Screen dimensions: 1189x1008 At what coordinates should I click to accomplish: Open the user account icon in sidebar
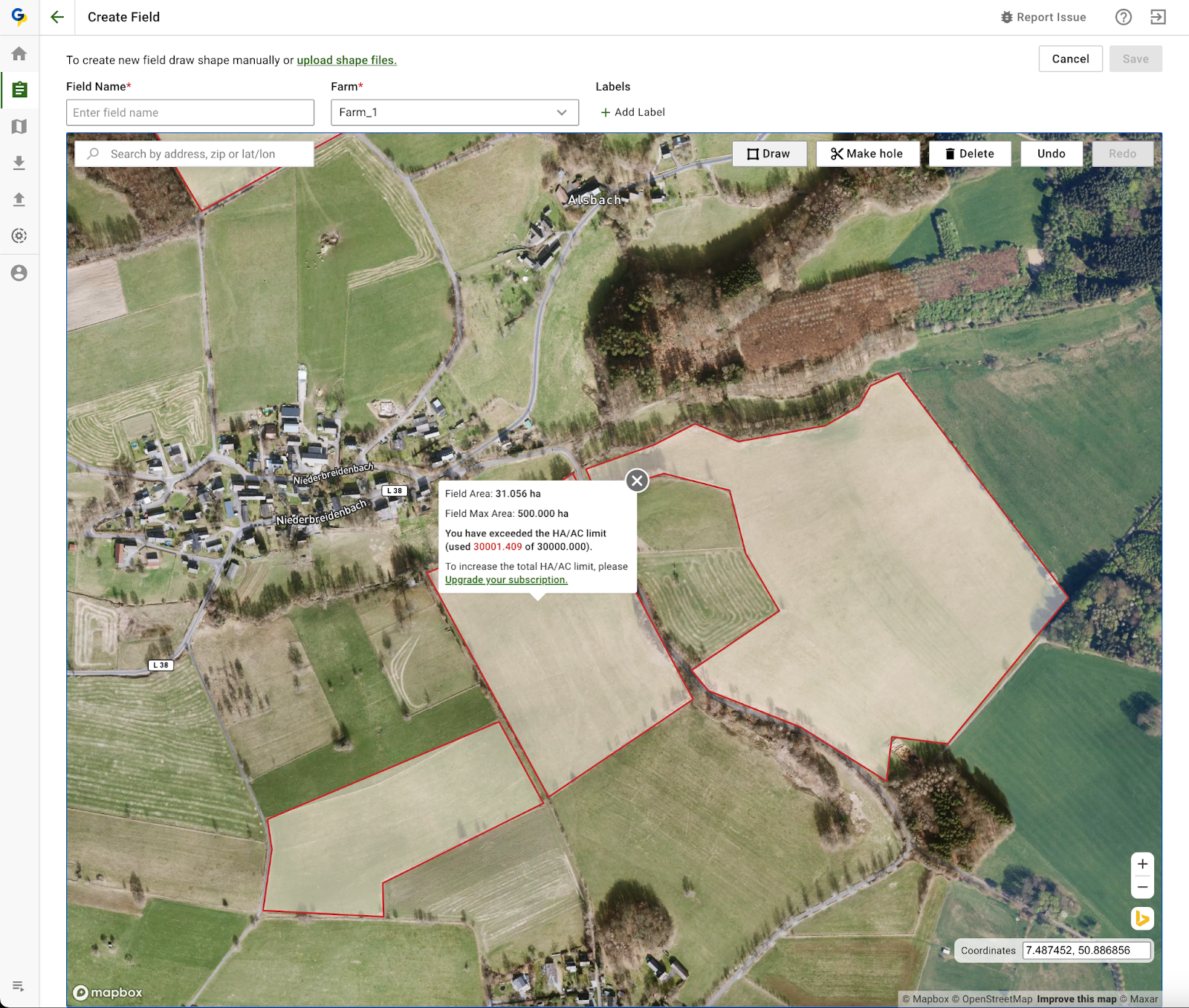[x=19, y=273]
